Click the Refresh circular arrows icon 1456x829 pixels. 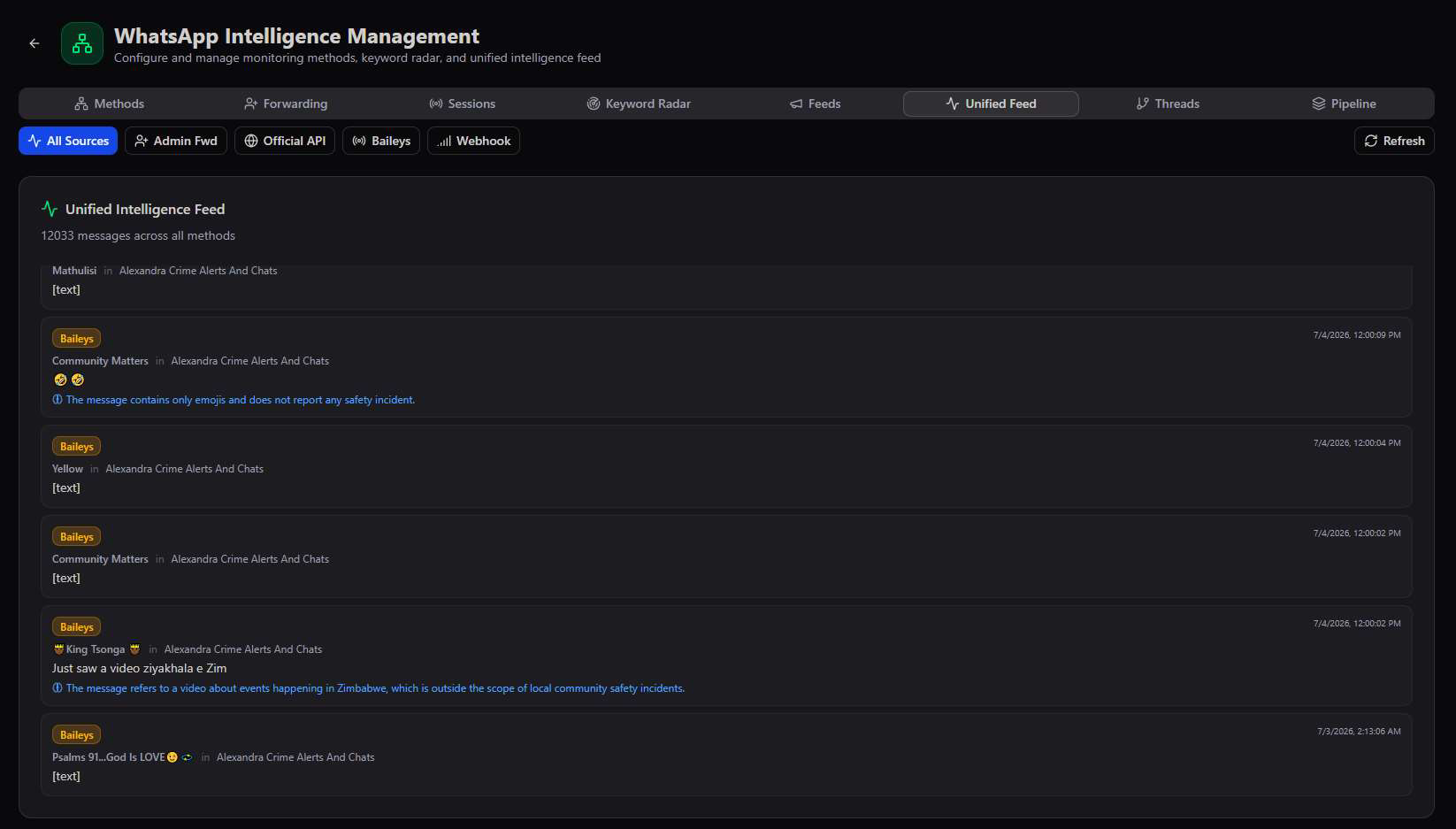click(1371, 141)
